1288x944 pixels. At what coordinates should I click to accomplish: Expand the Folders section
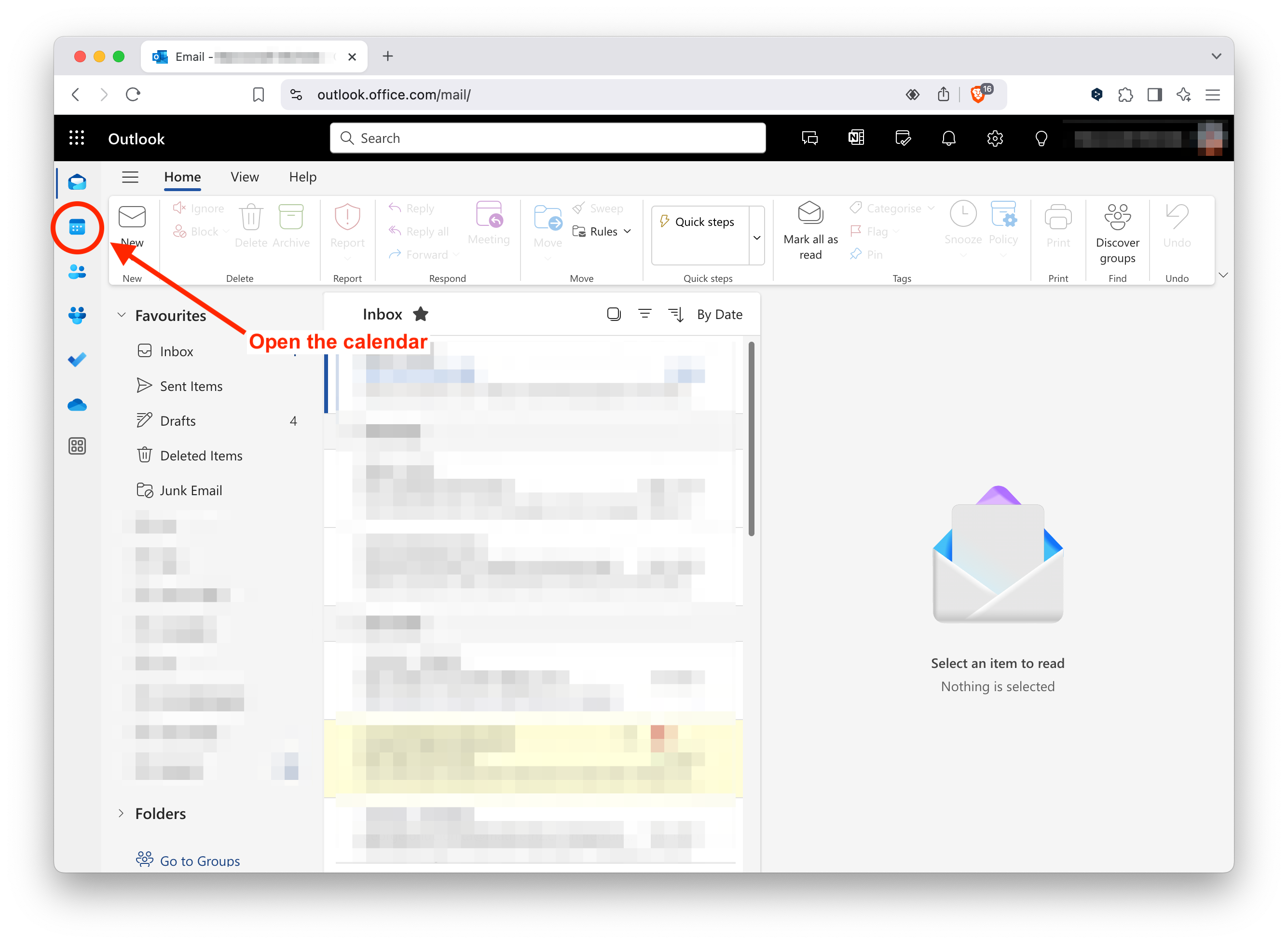(x=121, y=813)
